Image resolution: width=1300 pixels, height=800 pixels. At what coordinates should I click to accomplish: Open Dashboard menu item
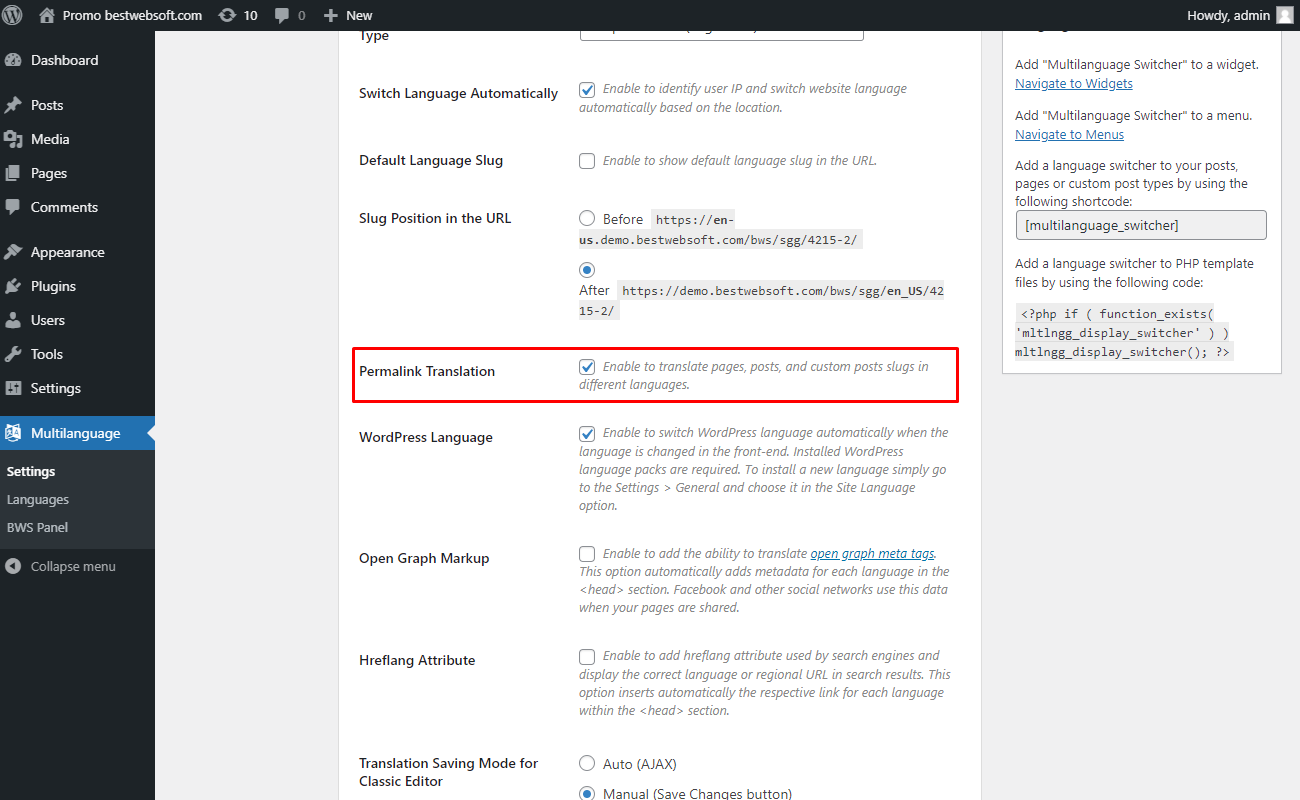(x=77, y=60)
